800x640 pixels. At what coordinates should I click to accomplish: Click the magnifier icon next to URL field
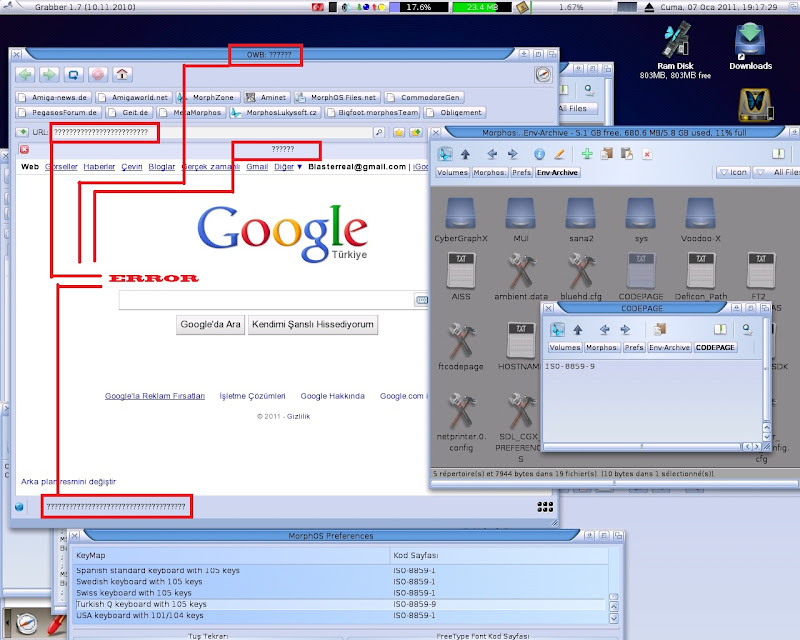[x=379, y=133]
